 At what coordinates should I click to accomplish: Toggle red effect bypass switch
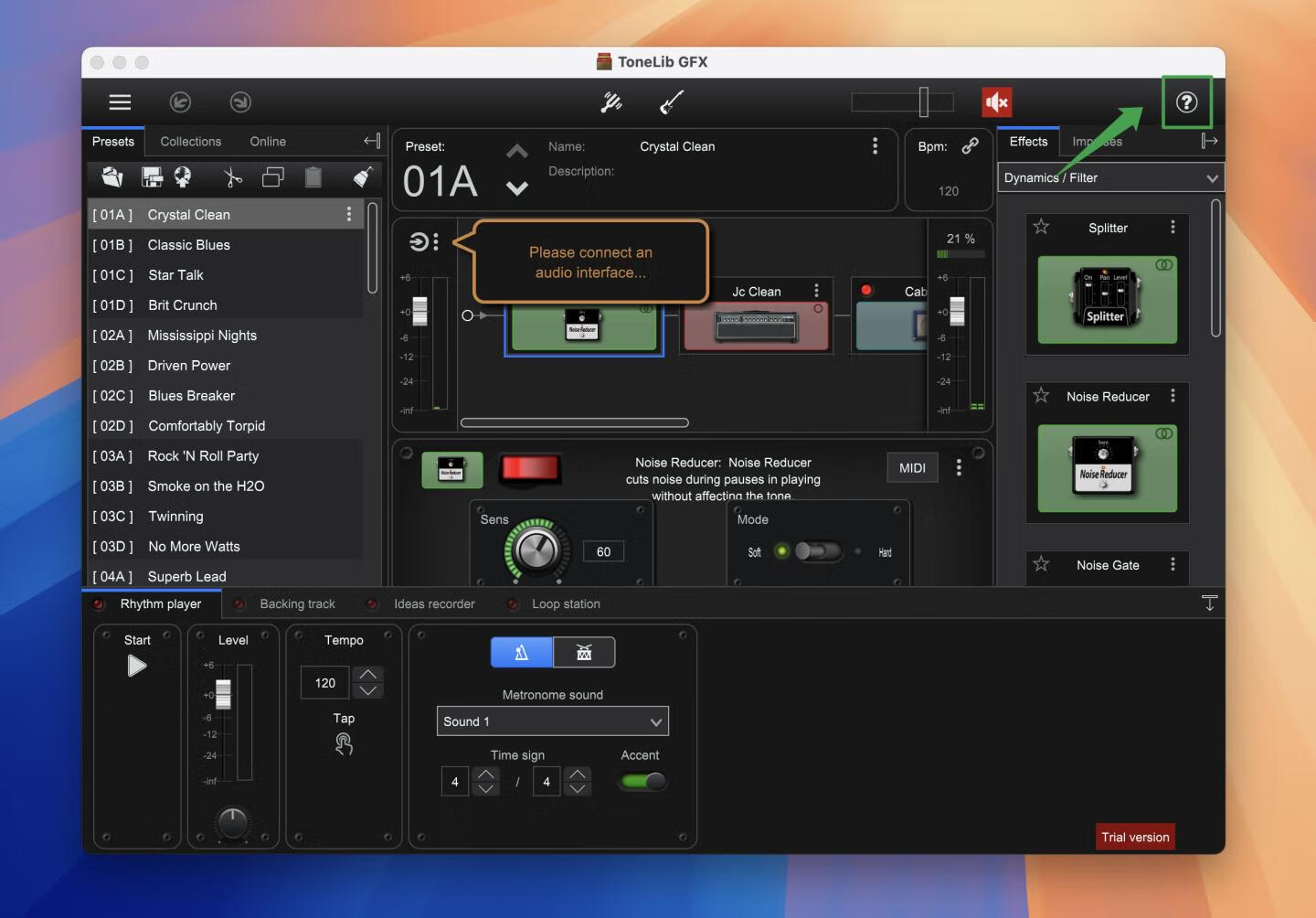pos(529,468)
